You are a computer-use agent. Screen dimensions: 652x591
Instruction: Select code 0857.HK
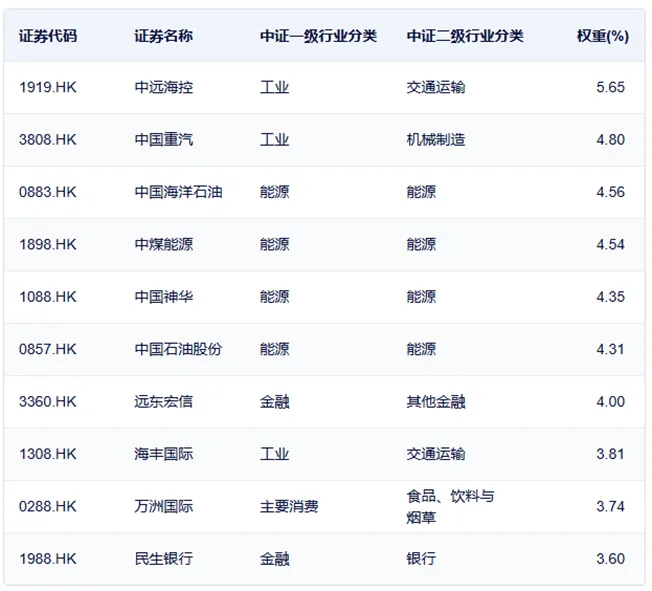click(x=48, y=349)
